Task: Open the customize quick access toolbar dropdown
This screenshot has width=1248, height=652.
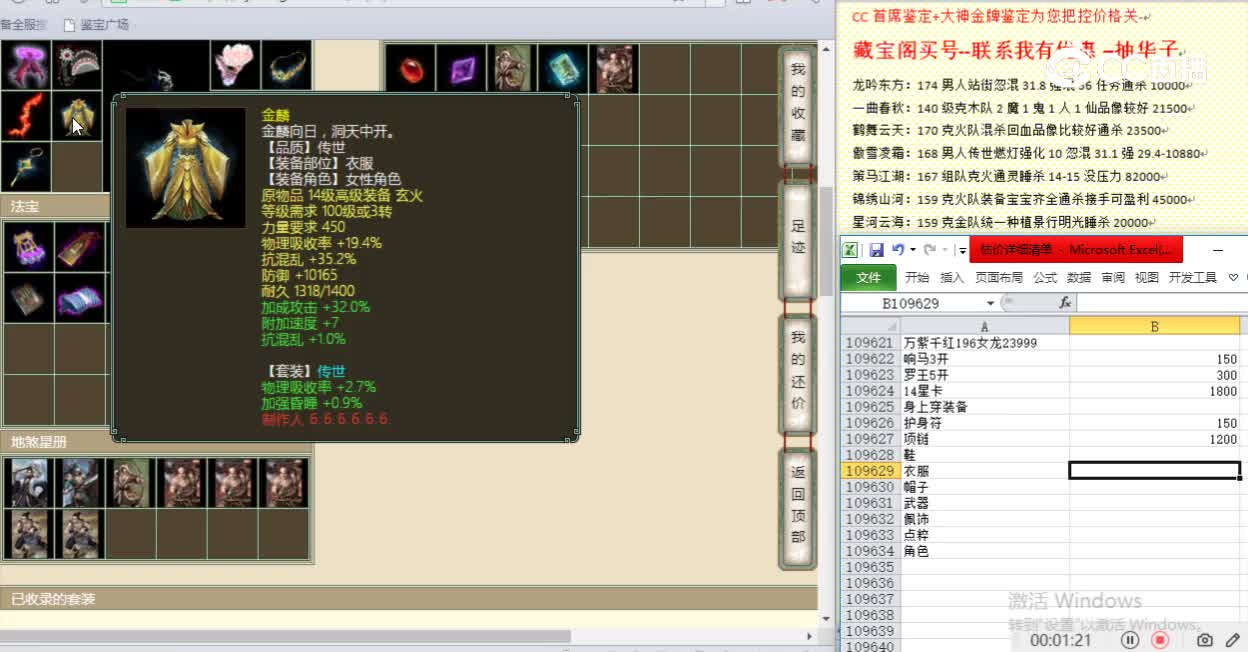Action: [x=962, y=250]
